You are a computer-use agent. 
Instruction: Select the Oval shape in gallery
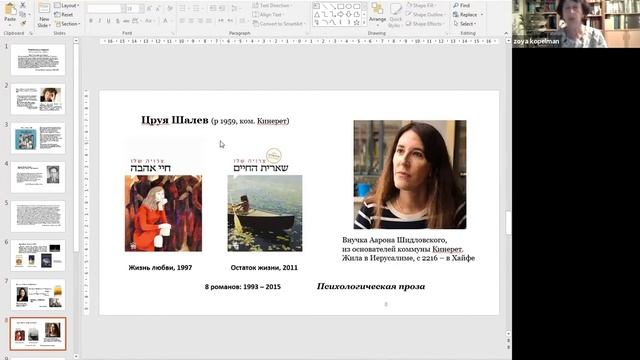click(349, 6)
